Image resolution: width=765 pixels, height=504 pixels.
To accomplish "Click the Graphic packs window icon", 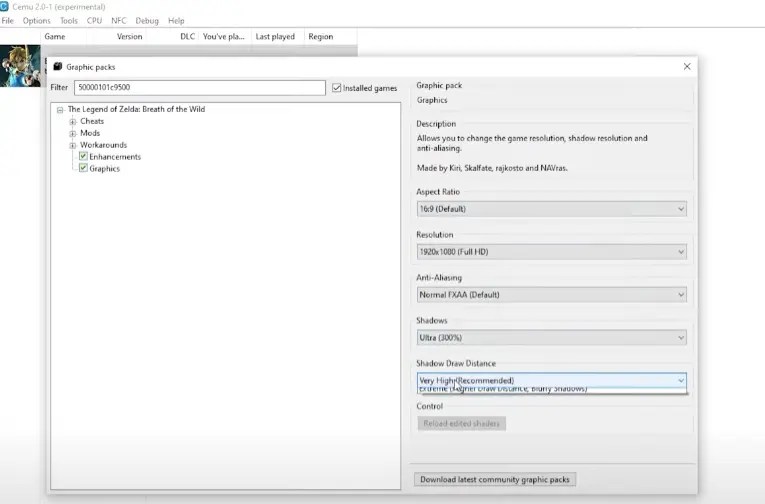I will coord(58,66).
